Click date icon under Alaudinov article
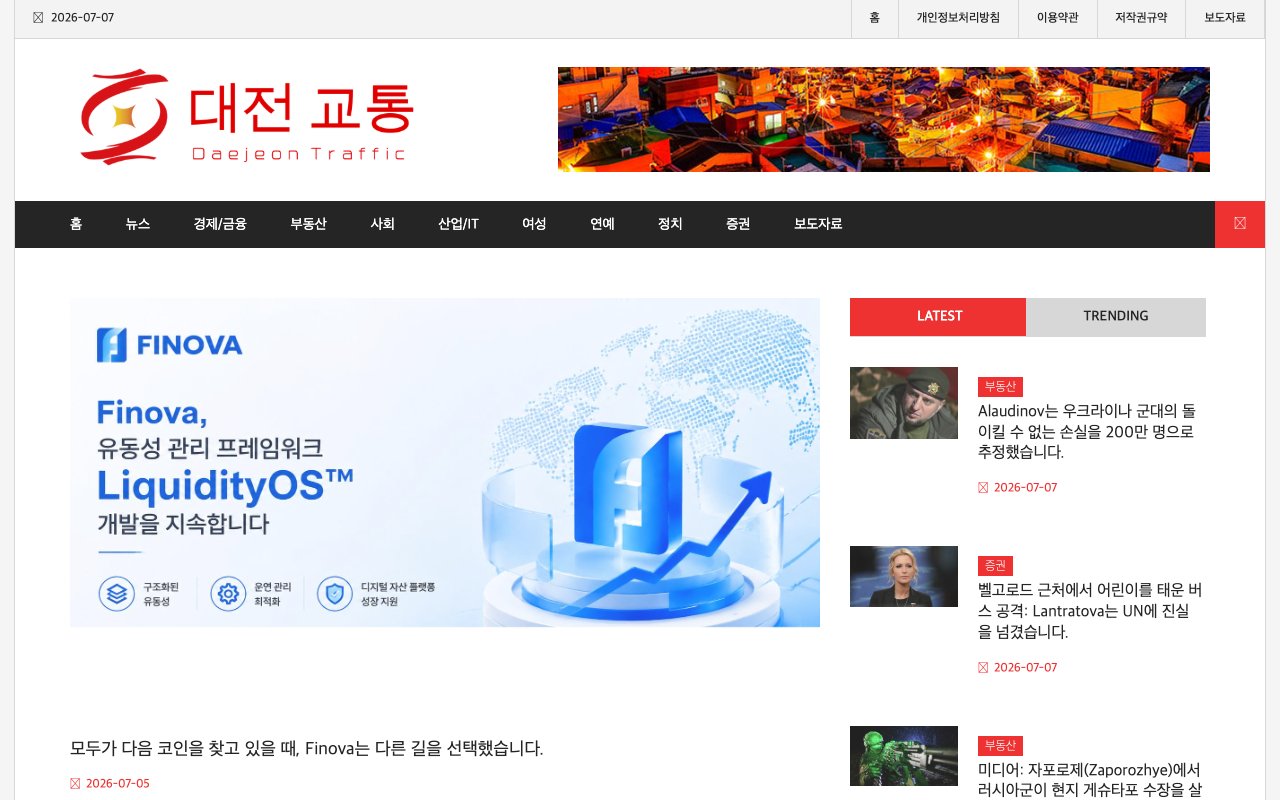 click(983, 488)
